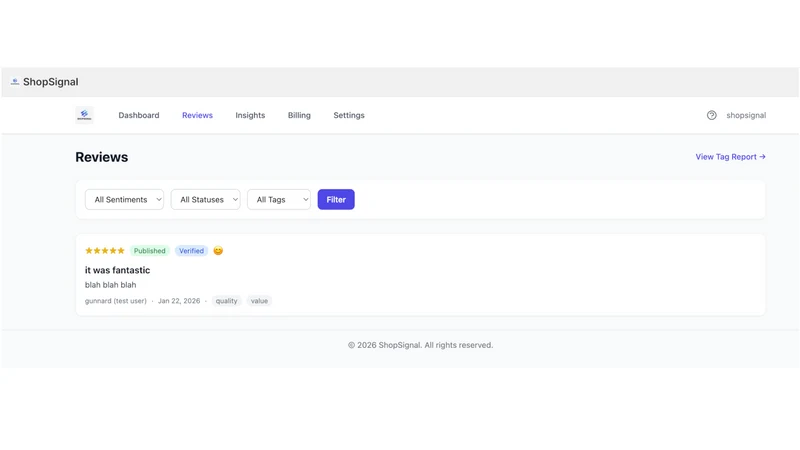Click the copyright footer text
The height and width of the screenshot is (450, 800).
(420, 345)
